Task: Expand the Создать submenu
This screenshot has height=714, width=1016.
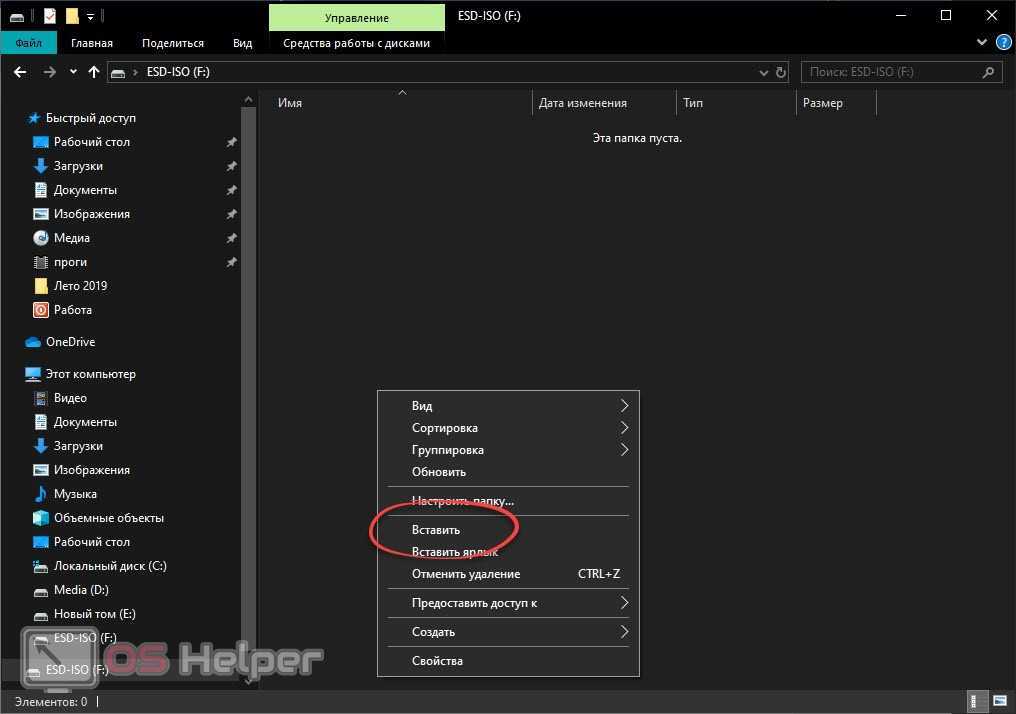Action: pyautogui.click(x=623, y=632)
